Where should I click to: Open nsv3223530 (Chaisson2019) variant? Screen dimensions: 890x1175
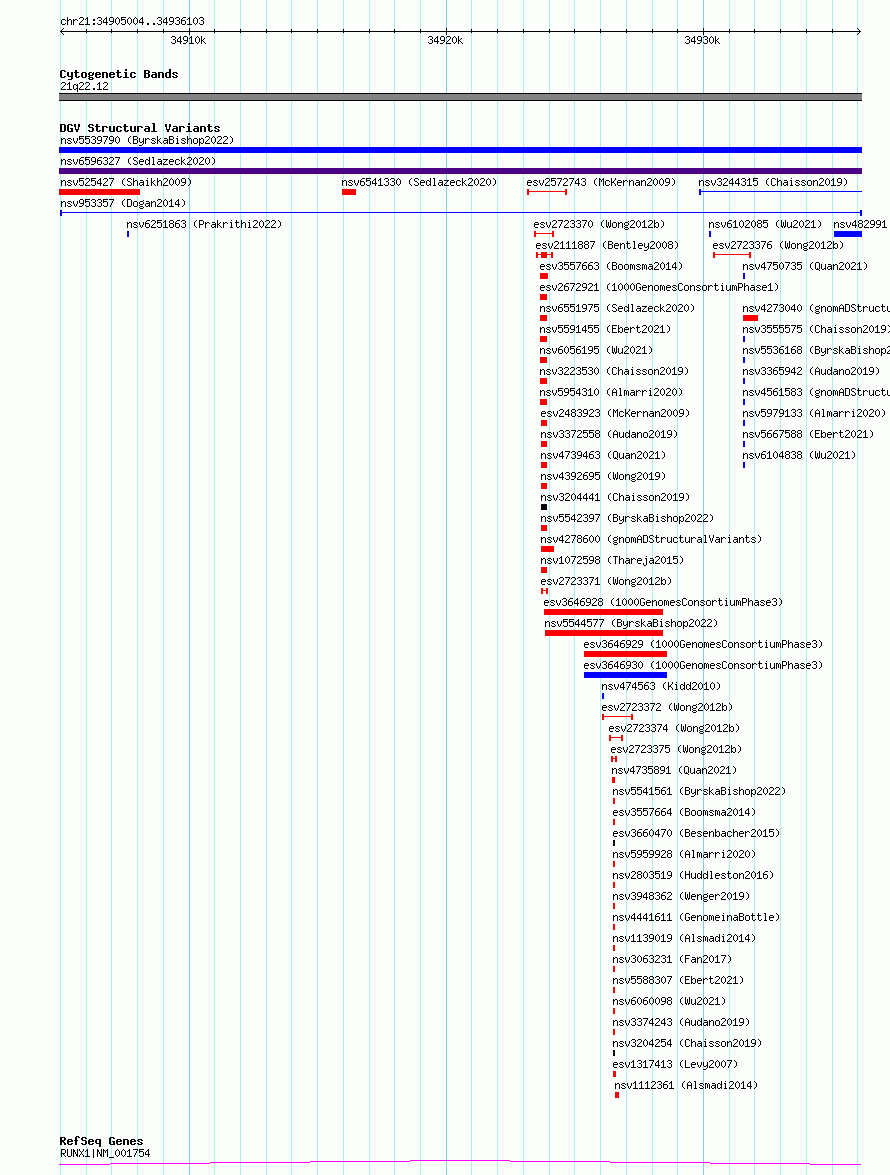pos(614,371)
